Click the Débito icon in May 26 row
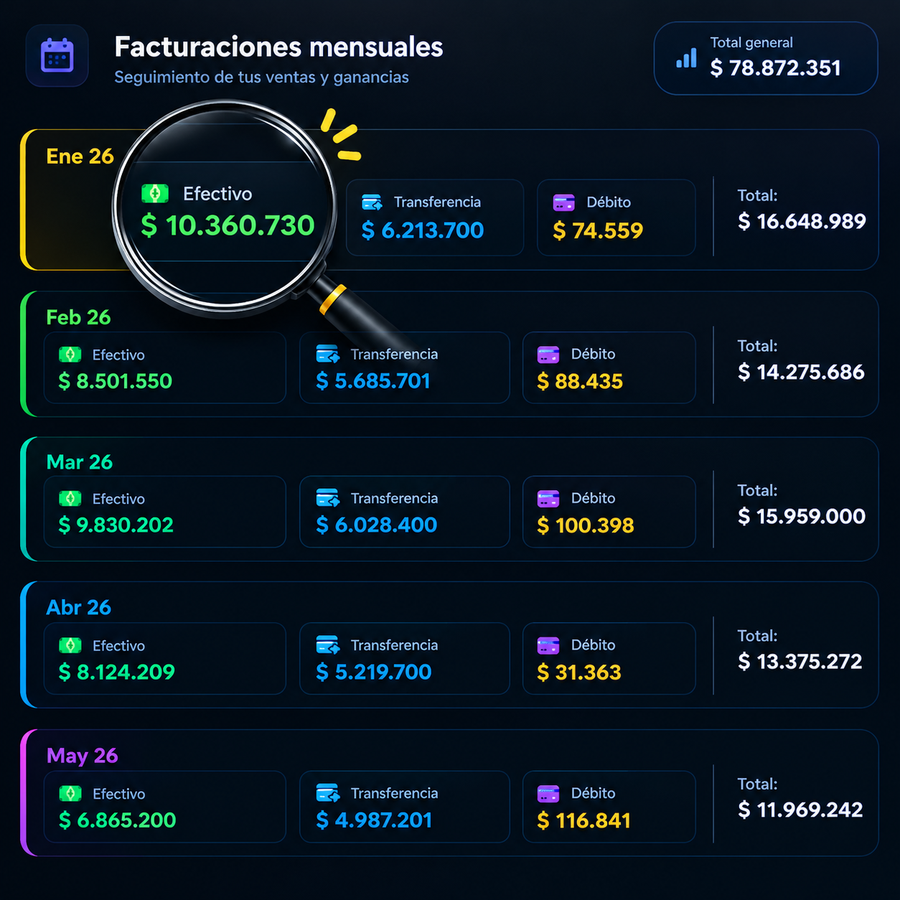 (548, 793)
